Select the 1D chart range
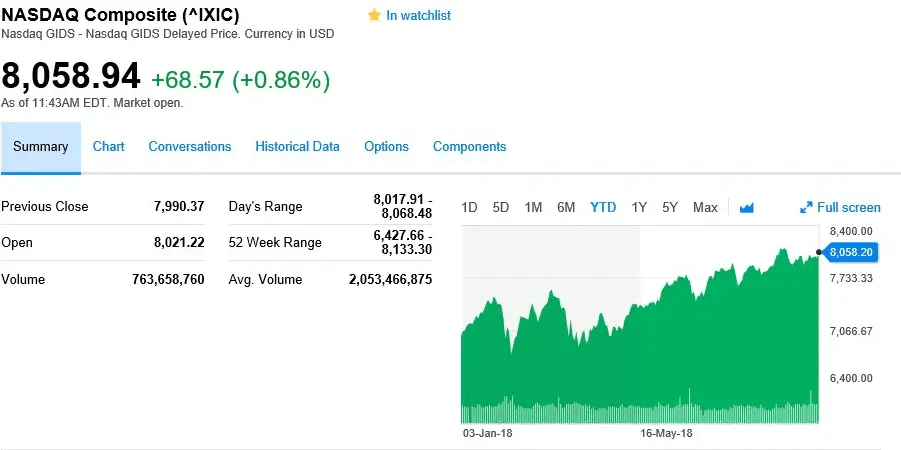901x450 pixels. coord(469,208)
